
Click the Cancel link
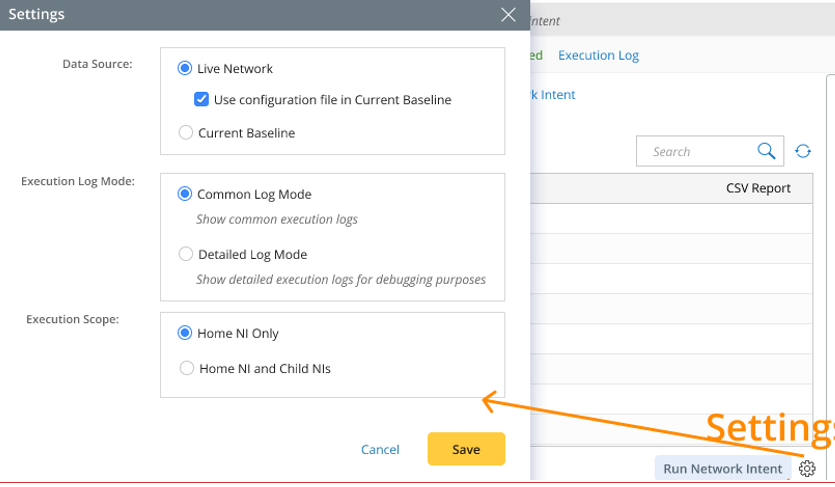(380, 450)
